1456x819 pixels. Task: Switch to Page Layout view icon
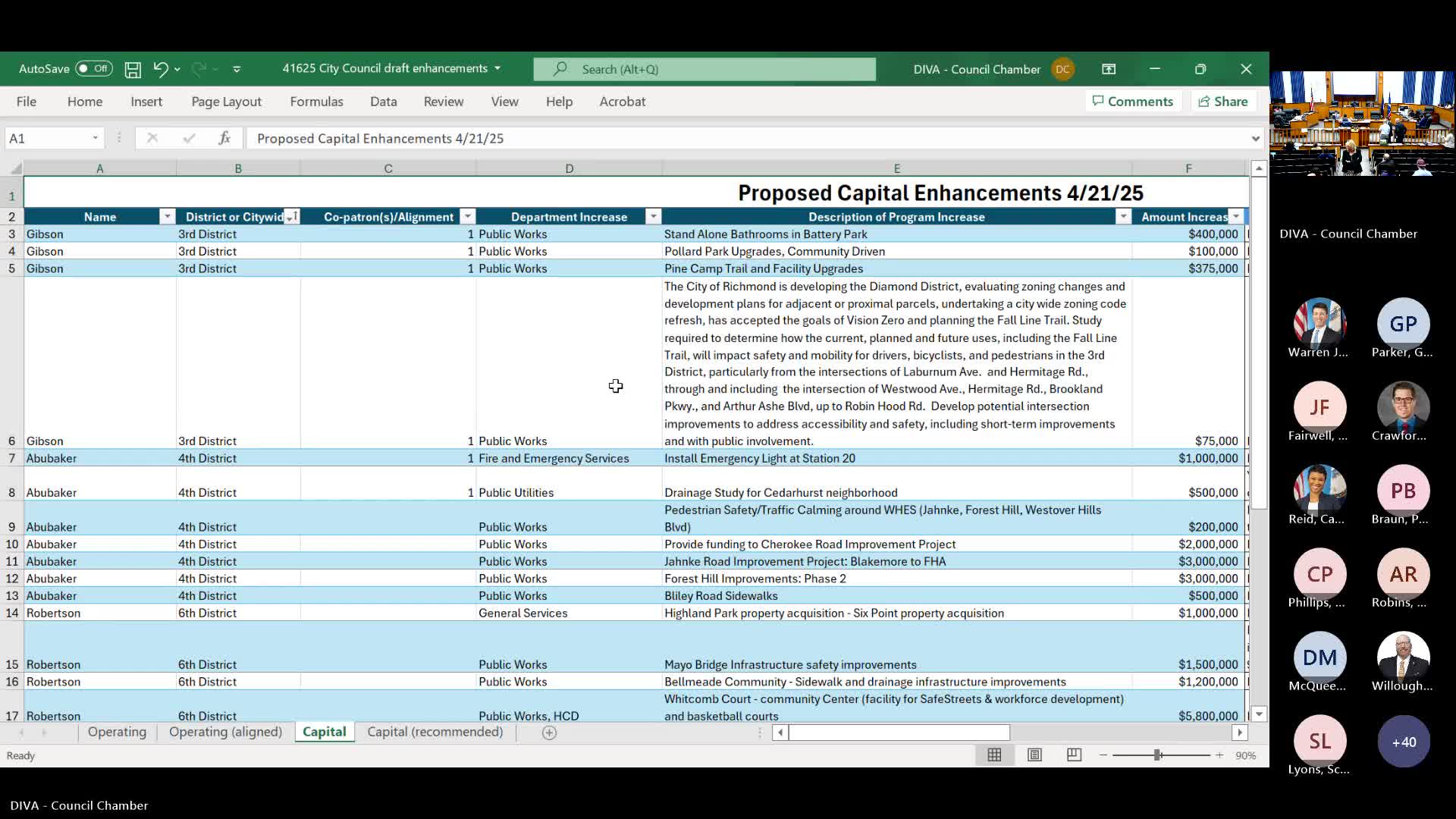tap(1034, 755)
